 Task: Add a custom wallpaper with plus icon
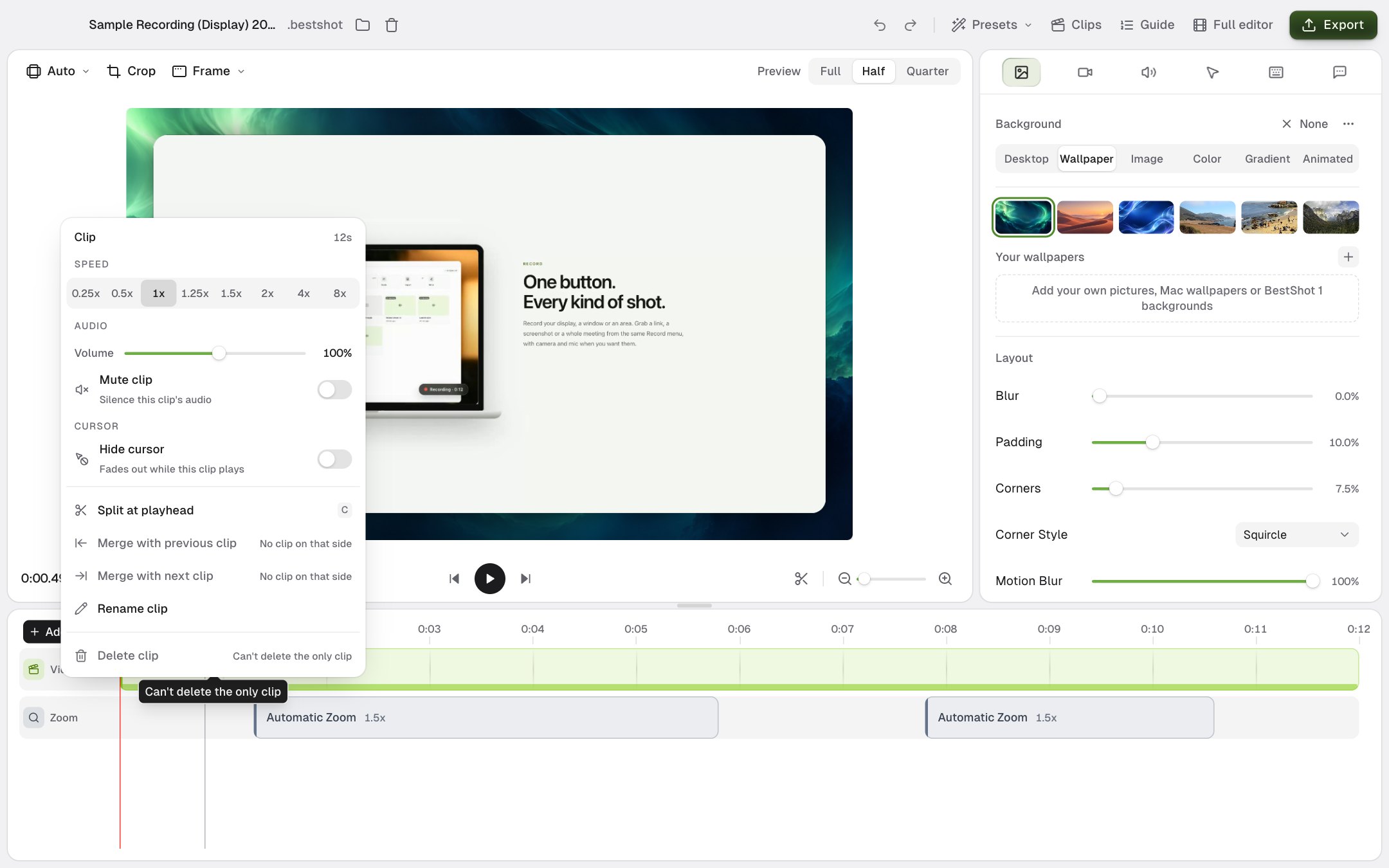pos(1348,257)
